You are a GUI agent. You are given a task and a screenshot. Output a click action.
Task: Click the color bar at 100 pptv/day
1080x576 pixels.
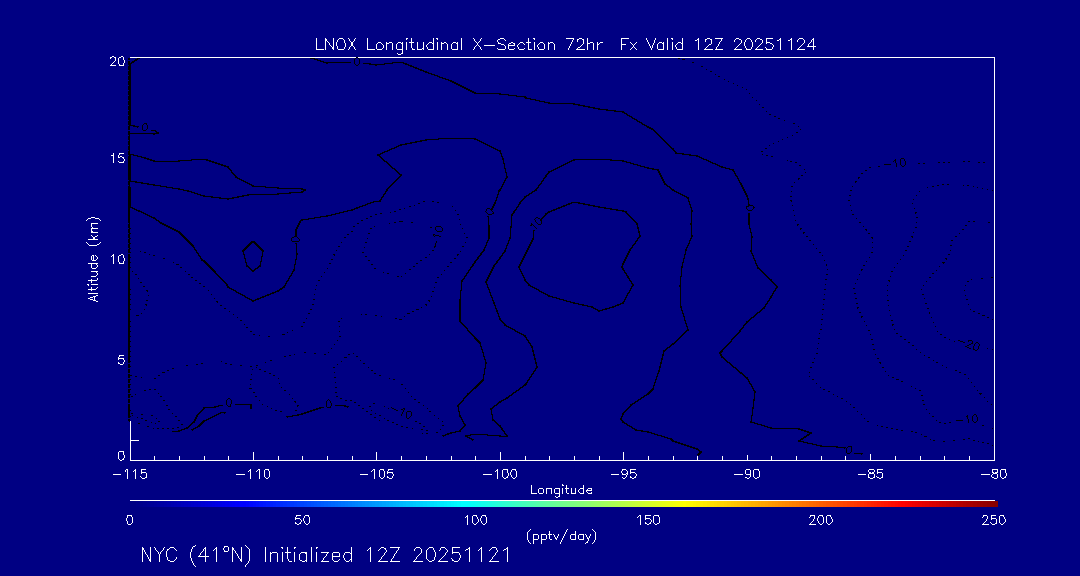(476, 501)
